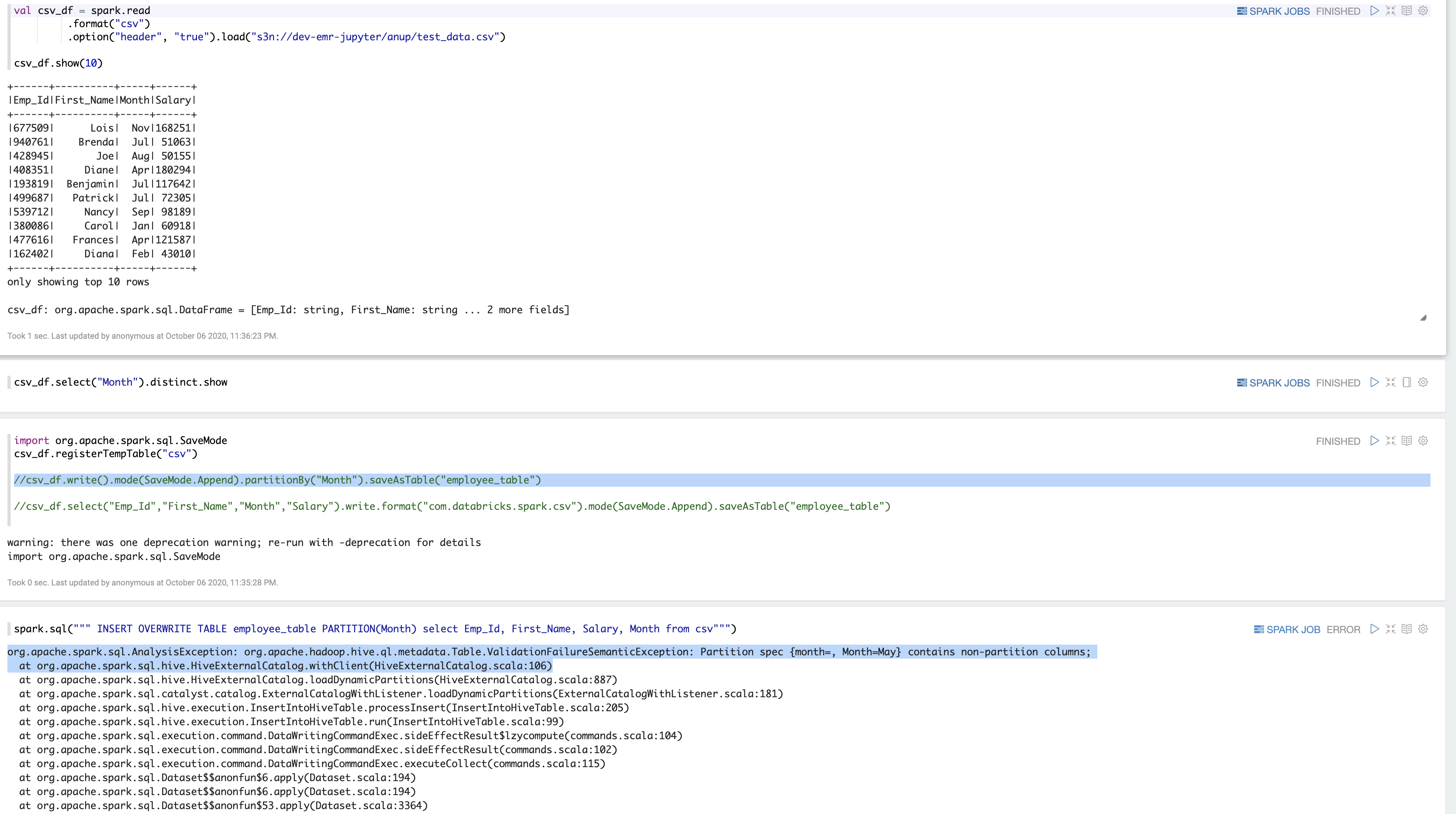Viewport: 1456px width, 814px height.
Task: Toggle output of SaveMode import paragraph
Action: click(1407, 441)
